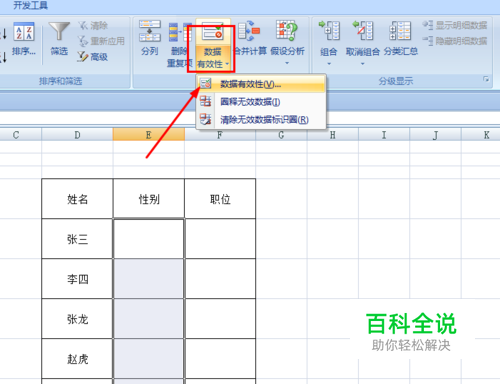Image resolution: width=500 pixels, height=384 pixels.
Task: Click the 姓名 header cell
Action: 77,199
